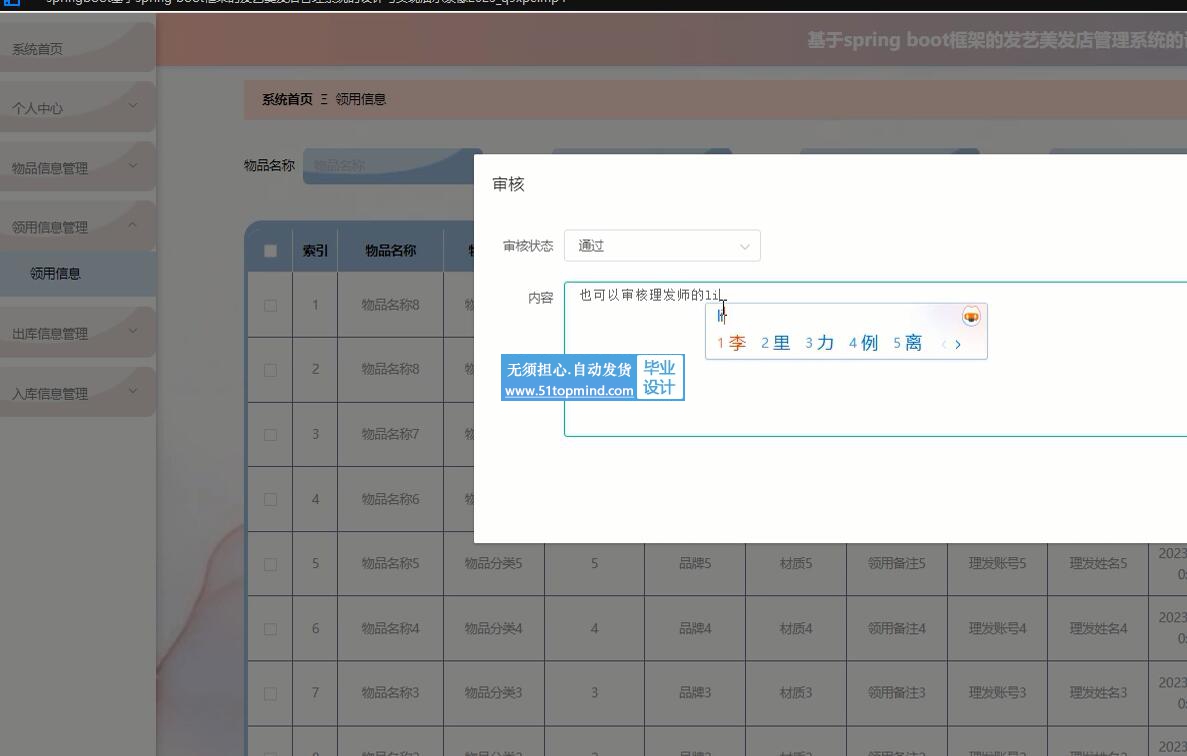Check the checkbox for row 7
The width and height of the screenshot is (1187, 756).
click(270, 694)
